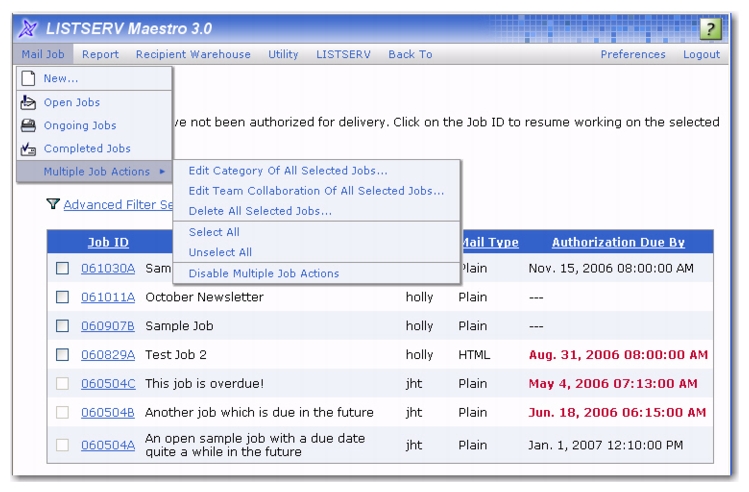This screenshot has height=492, width=749.
Task: Choose Open Jobs menu entry
Action: (94, 102)
